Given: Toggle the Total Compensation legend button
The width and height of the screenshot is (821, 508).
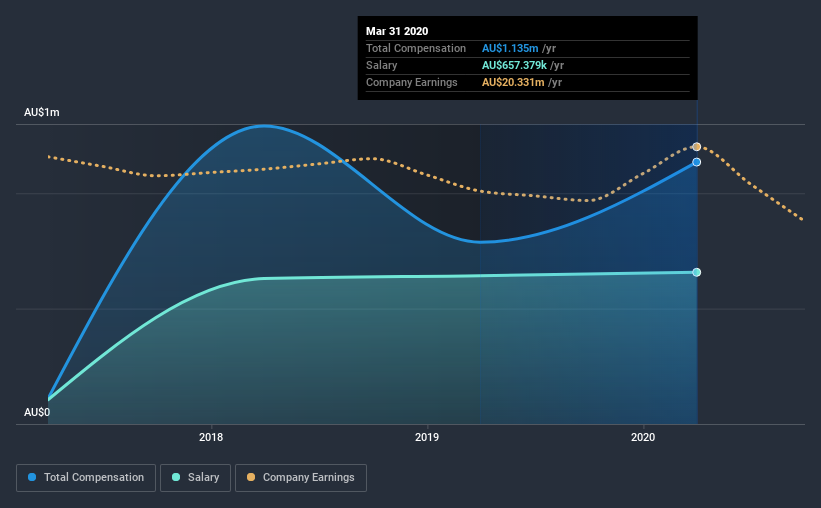Looking at the screenshot, I should click(x=86, y=478).
